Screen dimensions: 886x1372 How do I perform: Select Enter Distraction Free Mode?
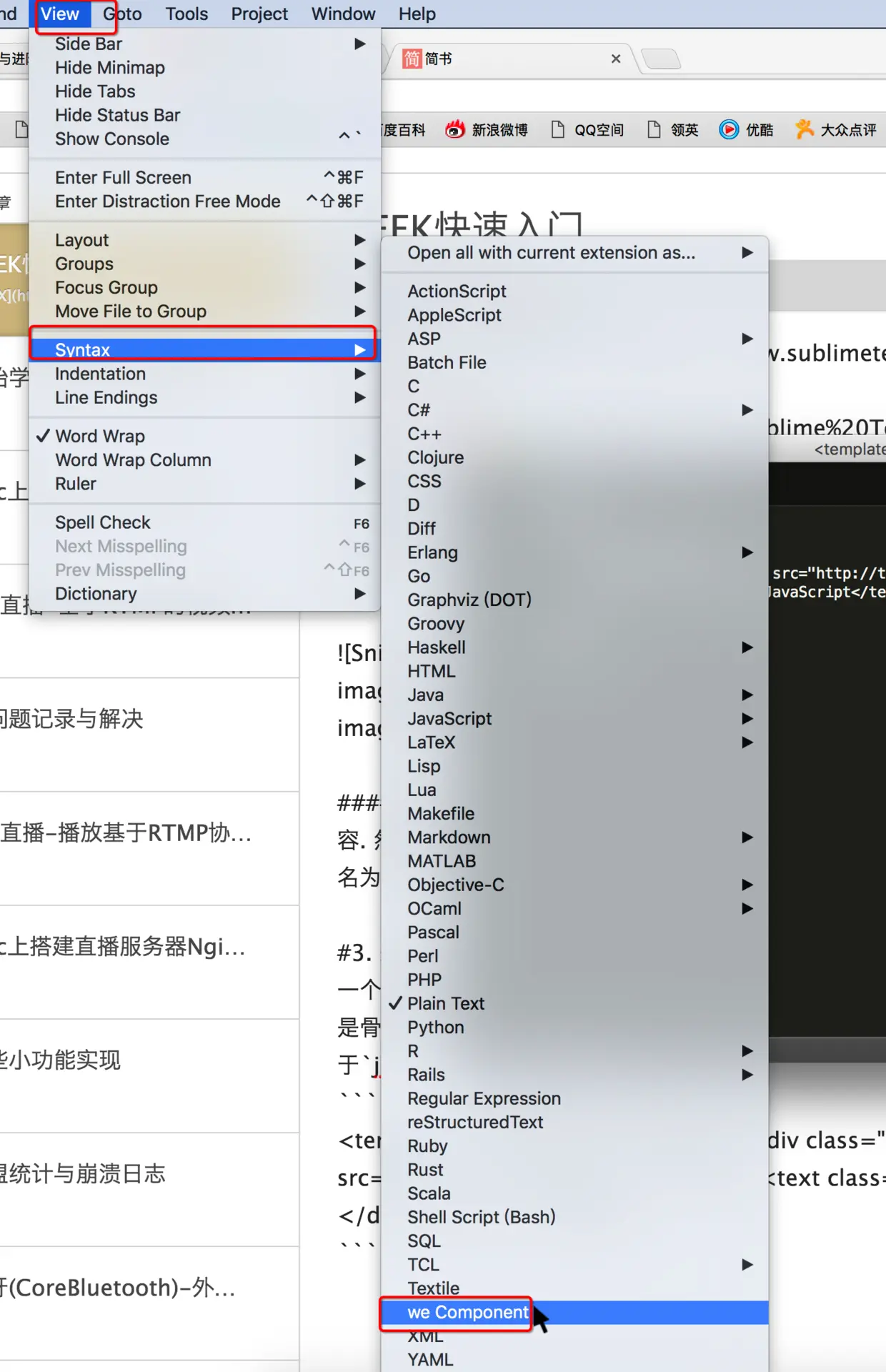[x=204, y=202]
